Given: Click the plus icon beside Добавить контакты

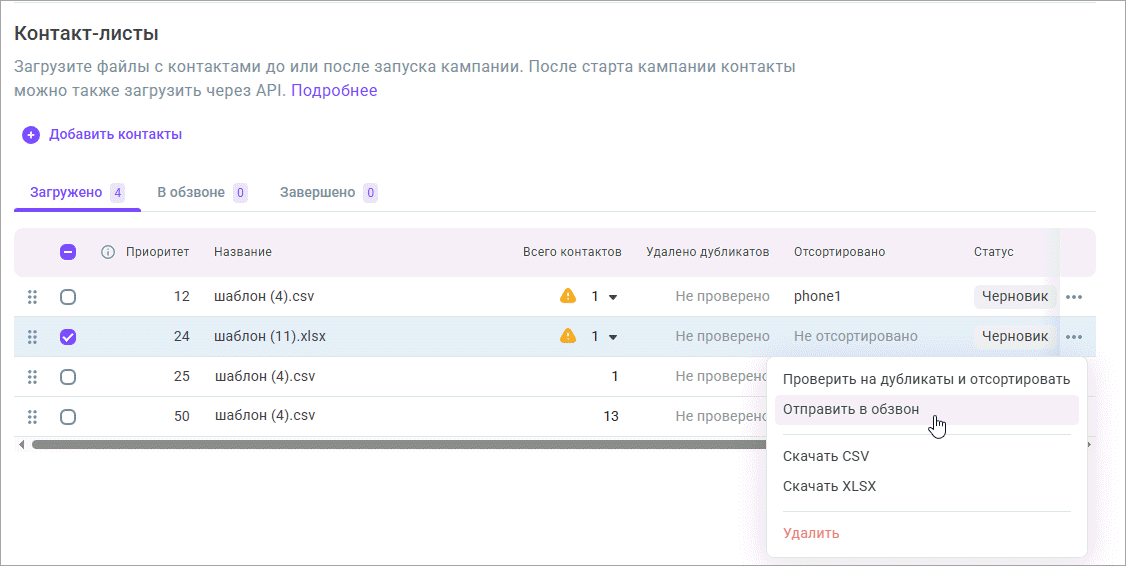Looking at the screenshot, I should coord(31,135).
